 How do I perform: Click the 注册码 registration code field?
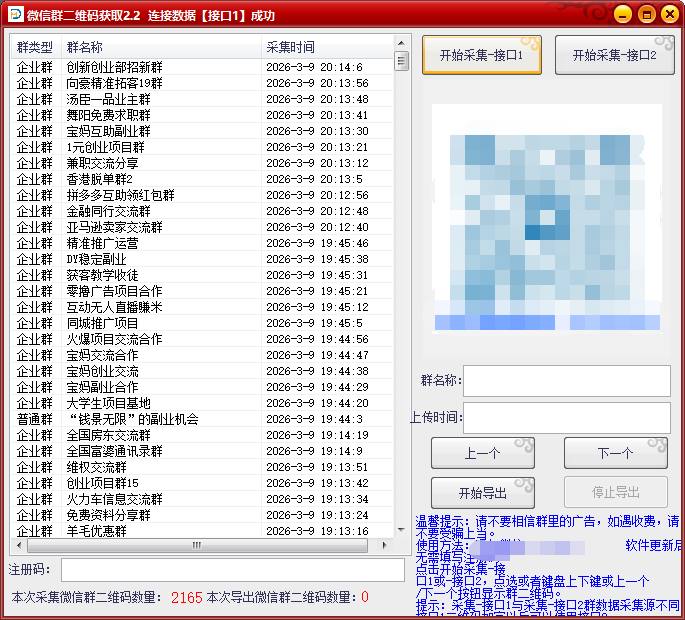coord(232,570)
